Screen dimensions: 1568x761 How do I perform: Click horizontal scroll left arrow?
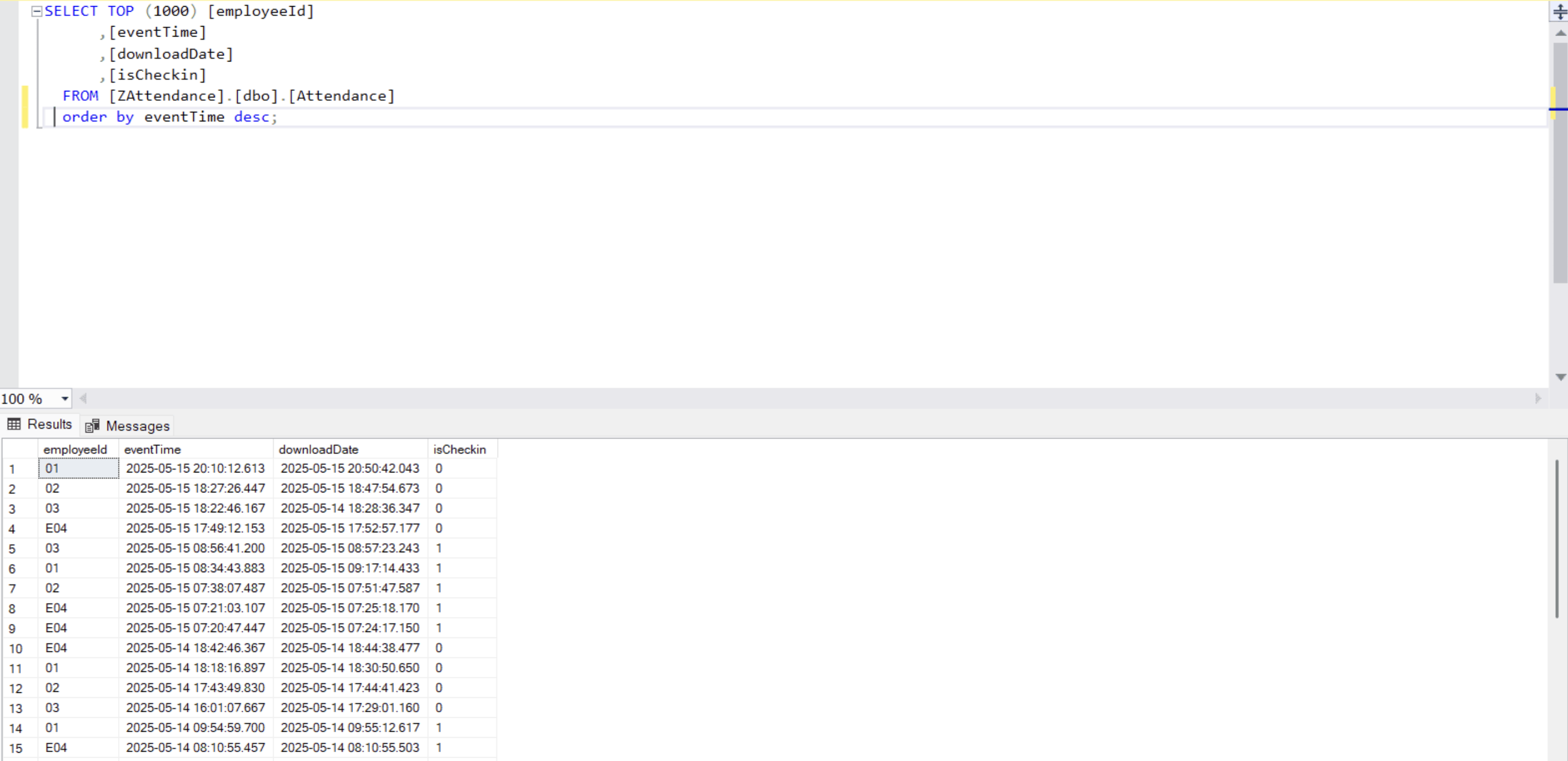pyautogui.click(x=84, y=399)
